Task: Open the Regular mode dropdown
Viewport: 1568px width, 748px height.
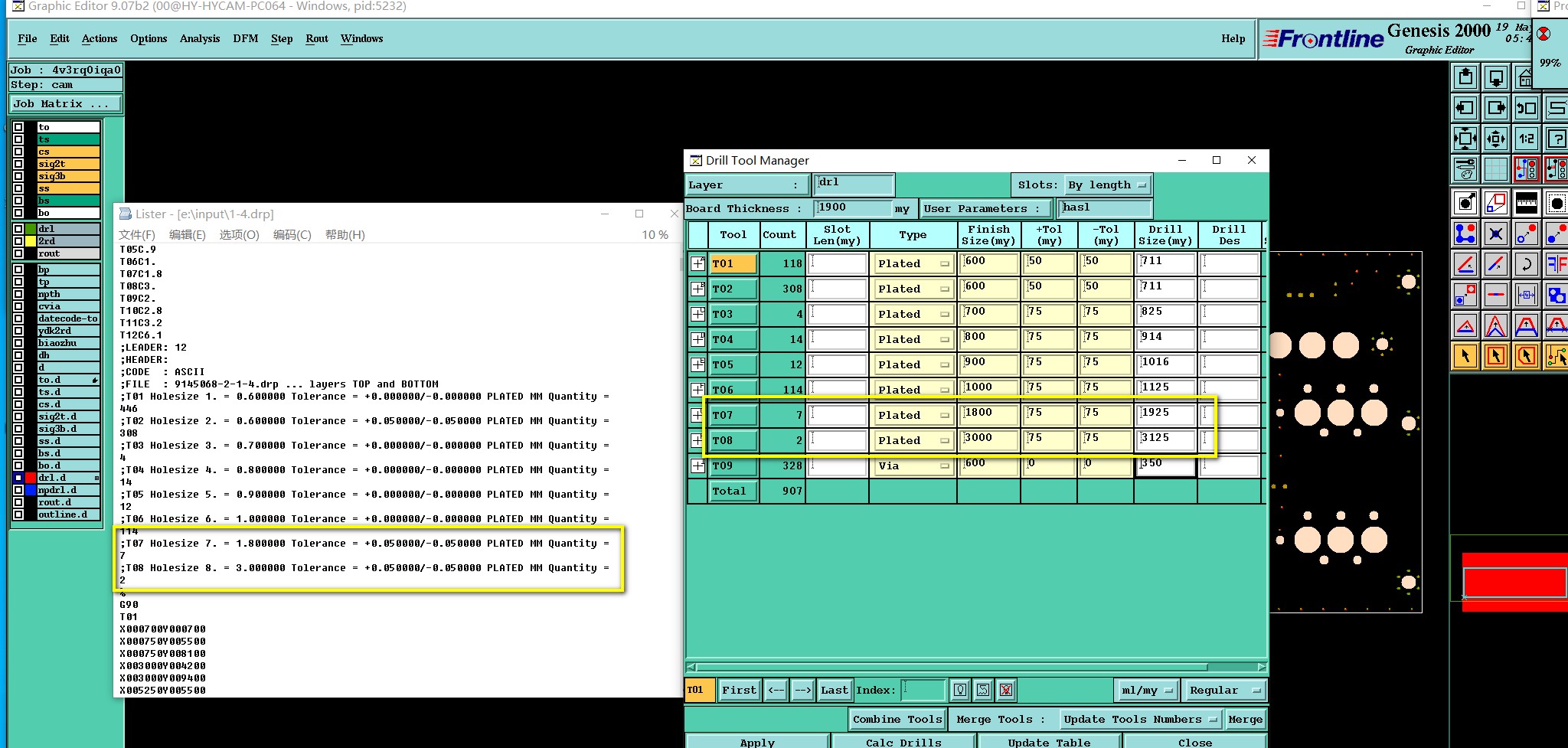Action: pos(1223,690)
